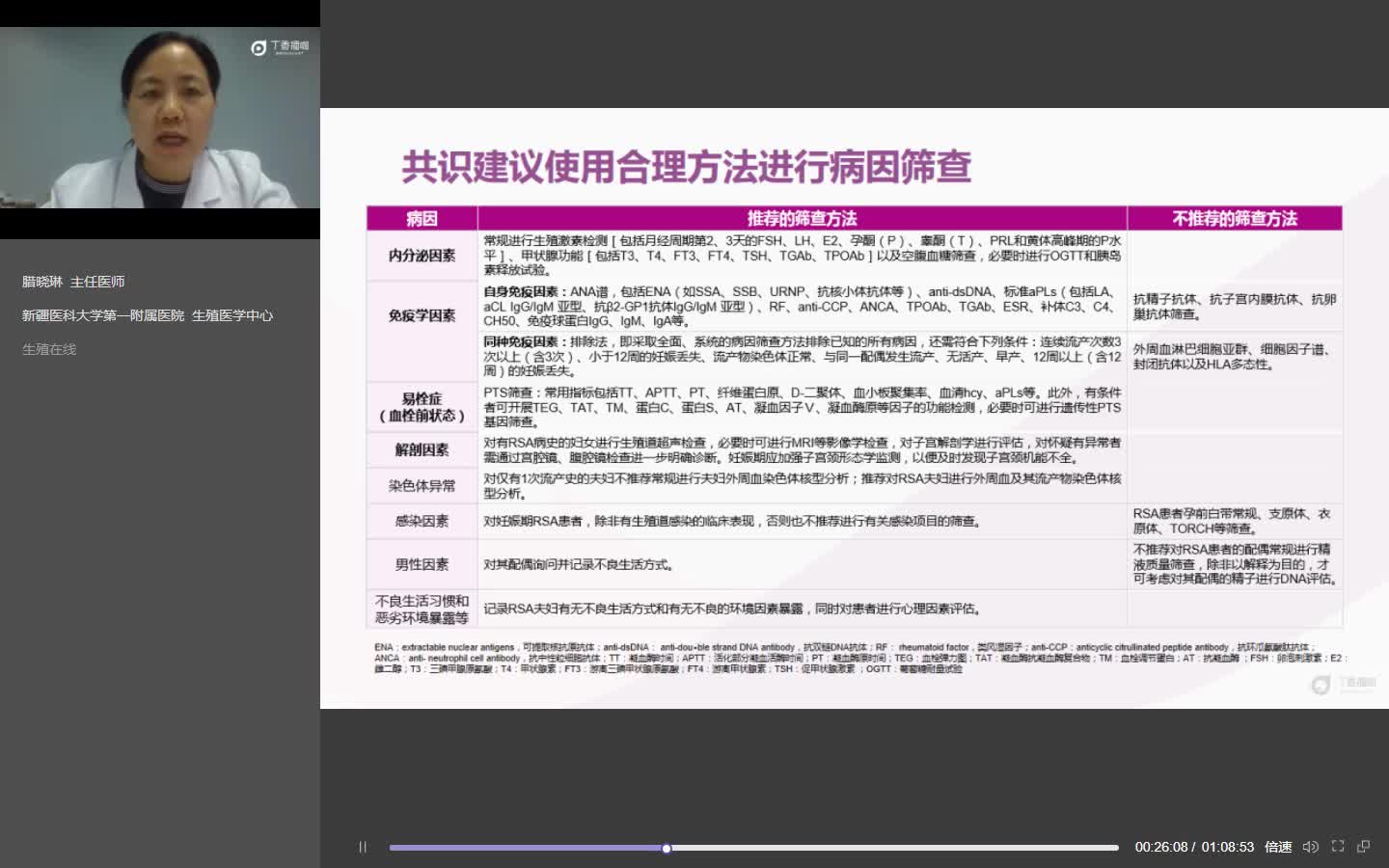
Task: Open the 倍速 playback speed menu
Action: coord(1278,847)
